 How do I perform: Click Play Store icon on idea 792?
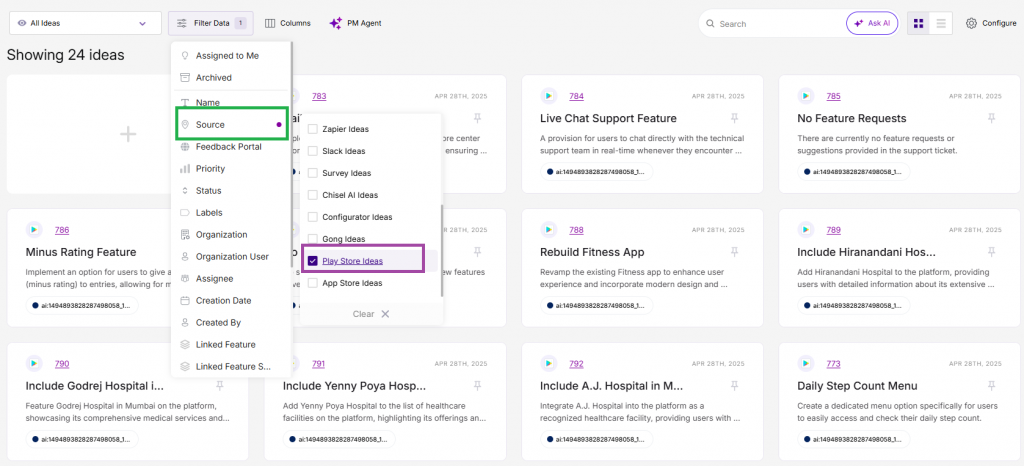point(549,364)
